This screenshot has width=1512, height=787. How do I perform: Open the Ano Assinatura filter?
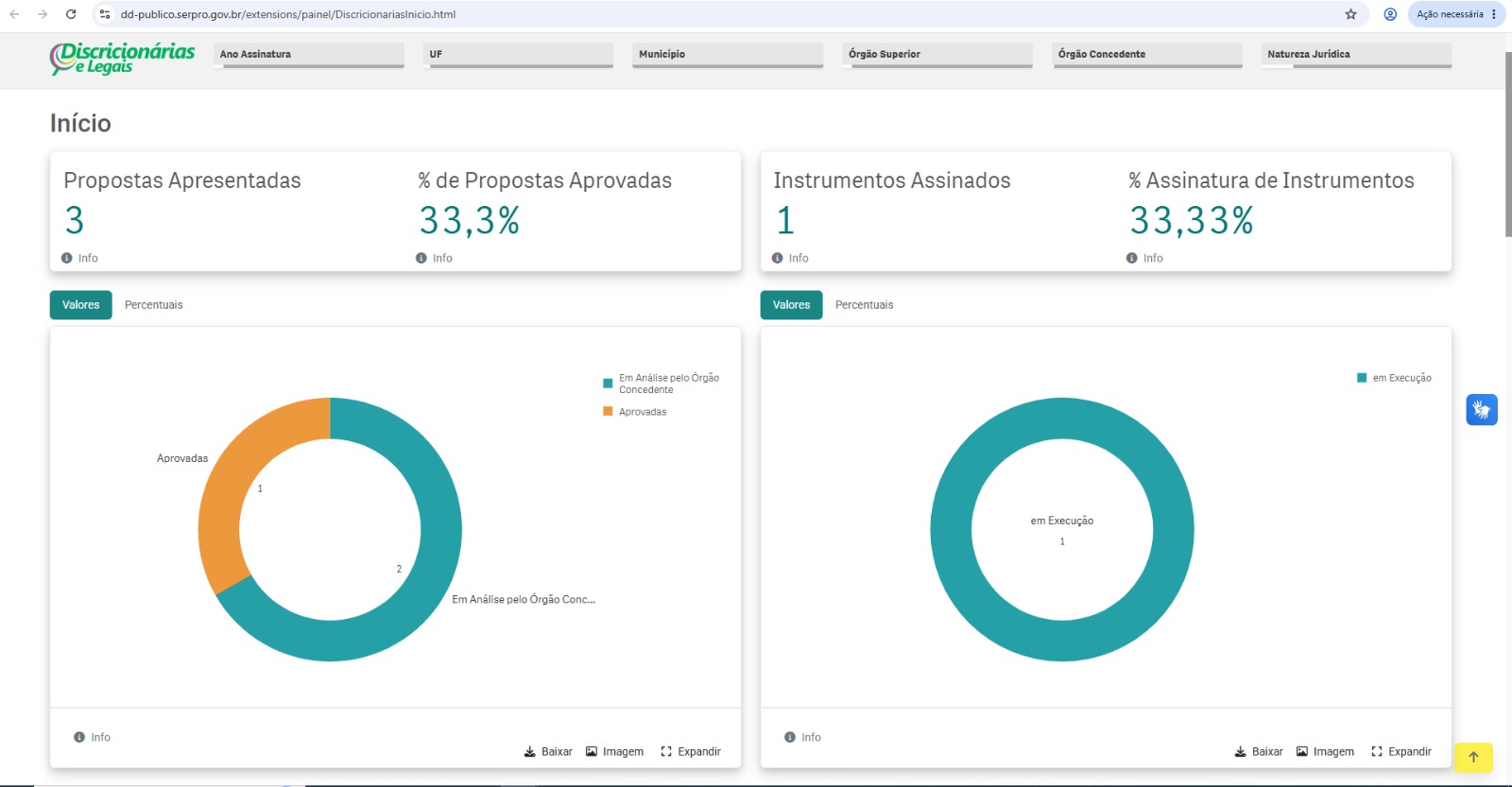click(309, 55)
